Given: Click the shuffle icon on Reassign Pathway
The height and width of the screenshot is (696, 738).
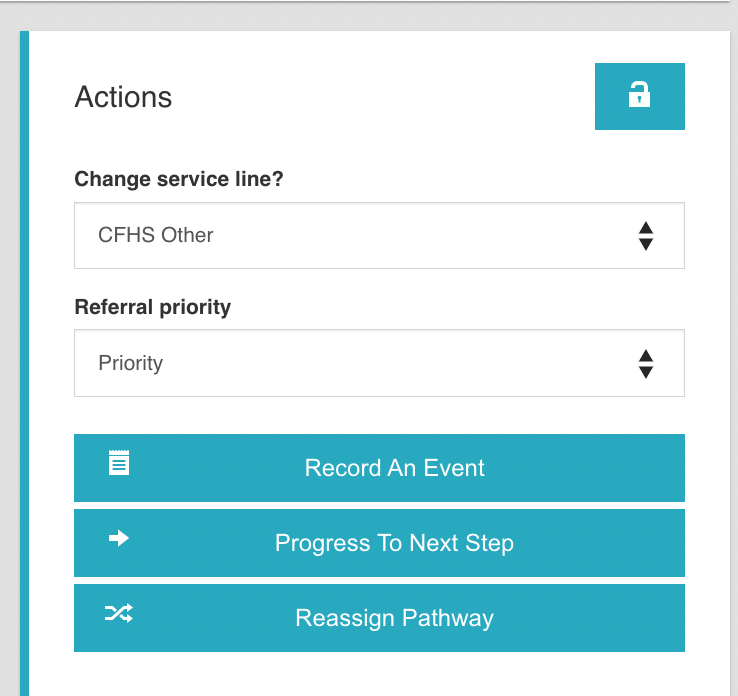Looking at the screenshot, I should (x=119, y=613).
